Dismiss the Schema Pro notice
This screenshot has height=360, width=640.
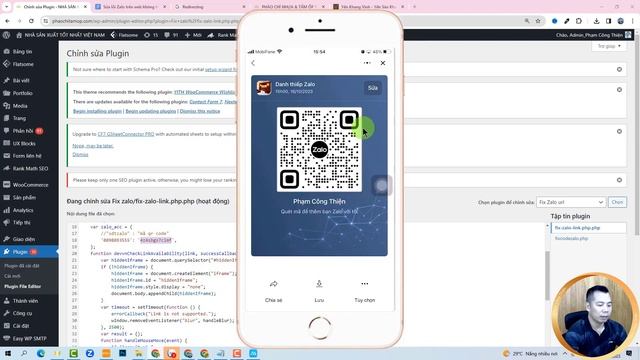(619, 69)
